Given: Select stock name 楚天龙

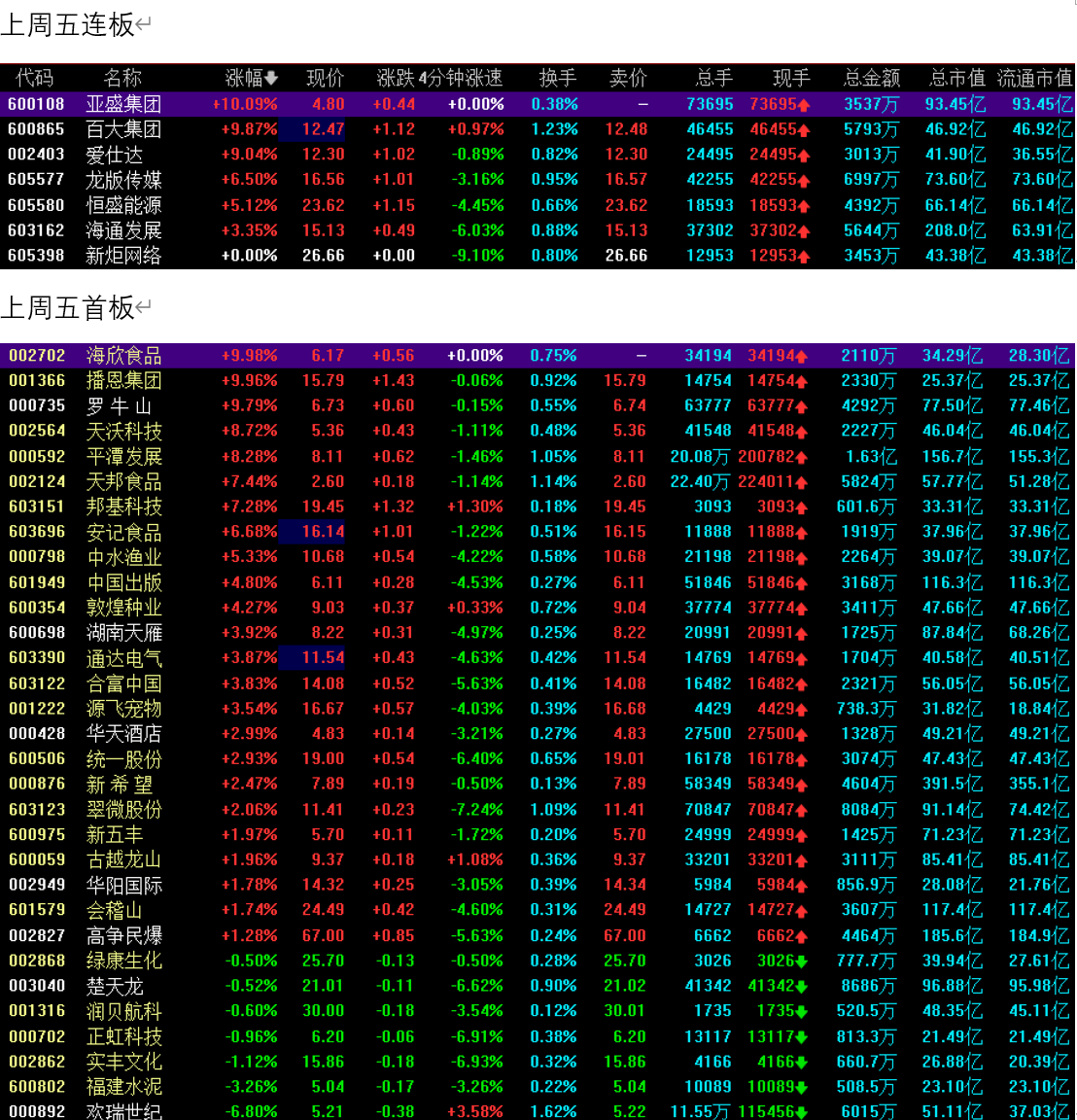Looking at the screenshot, I should pyautogui.click(x=115, y=986).
